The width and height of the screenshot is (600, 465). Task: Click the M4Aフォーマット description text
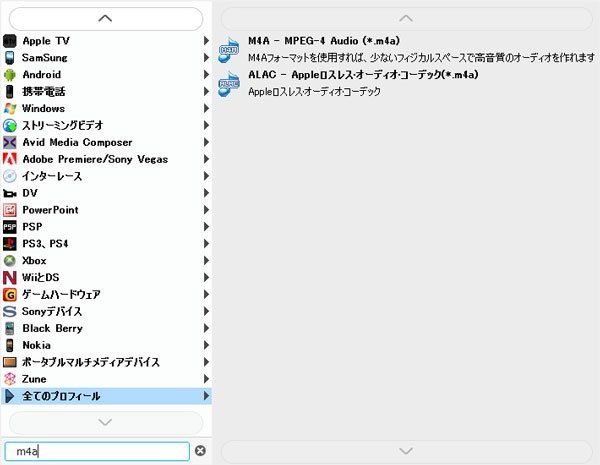(421, 58)
